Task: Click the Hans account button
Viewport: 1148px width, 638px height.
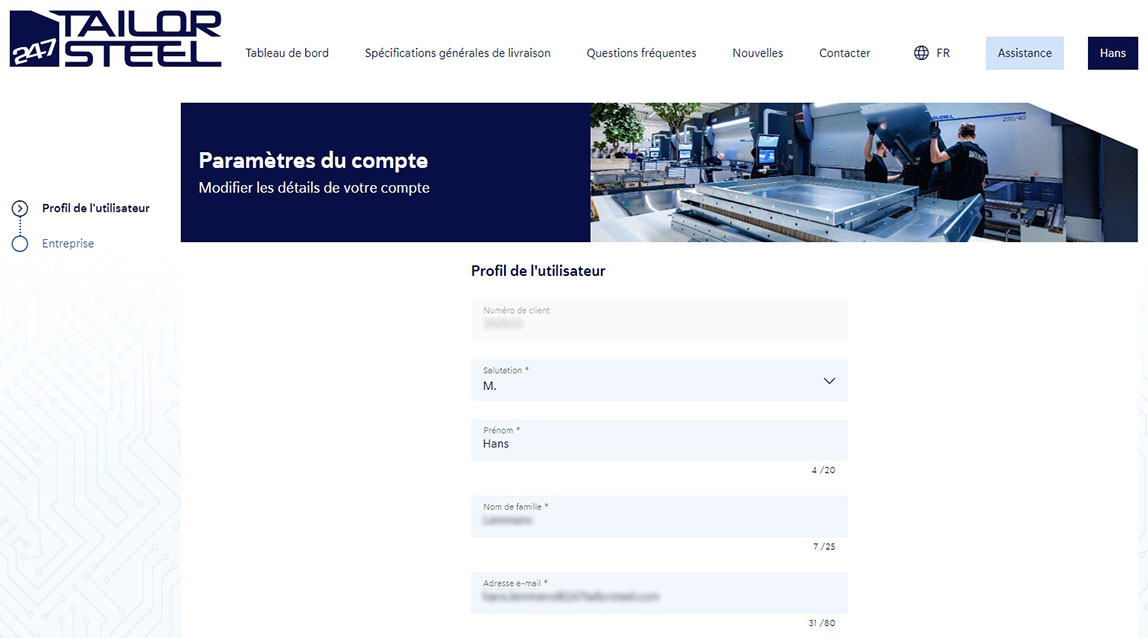Action: click(1112, 53)
